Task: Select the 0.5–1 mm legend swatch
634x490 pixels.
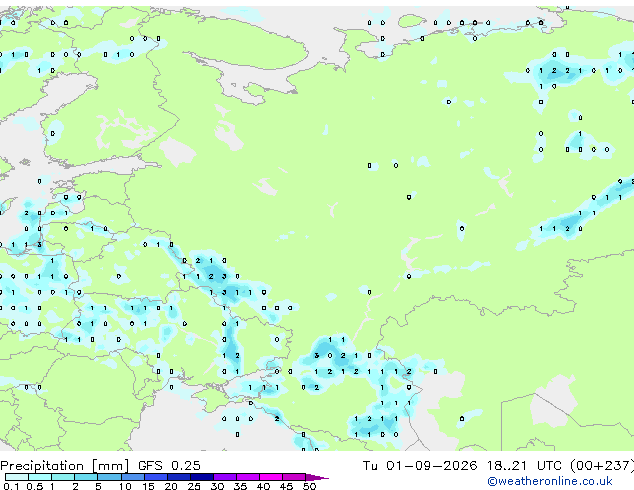Action: [40, 477]
